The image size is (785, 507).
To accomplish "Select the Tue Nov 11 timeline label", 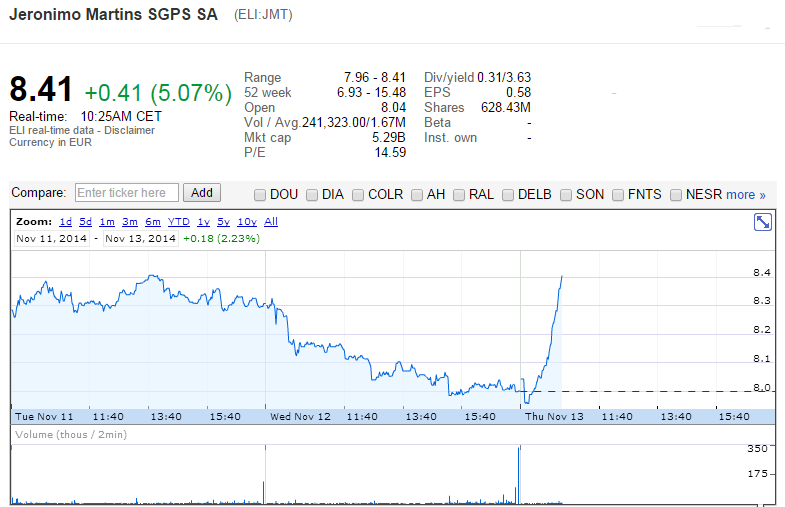I will [44, 416].
